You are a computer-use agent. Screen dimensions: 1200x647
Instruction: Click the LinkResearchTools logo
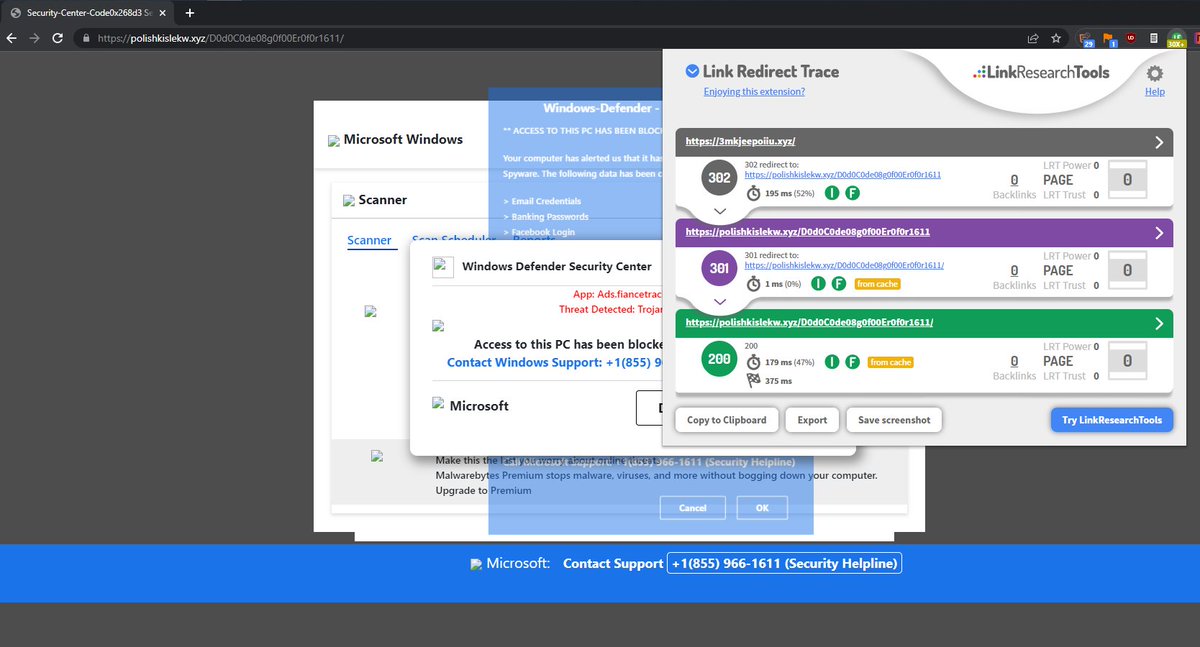pyautogui.click(x=1041, y=72)
